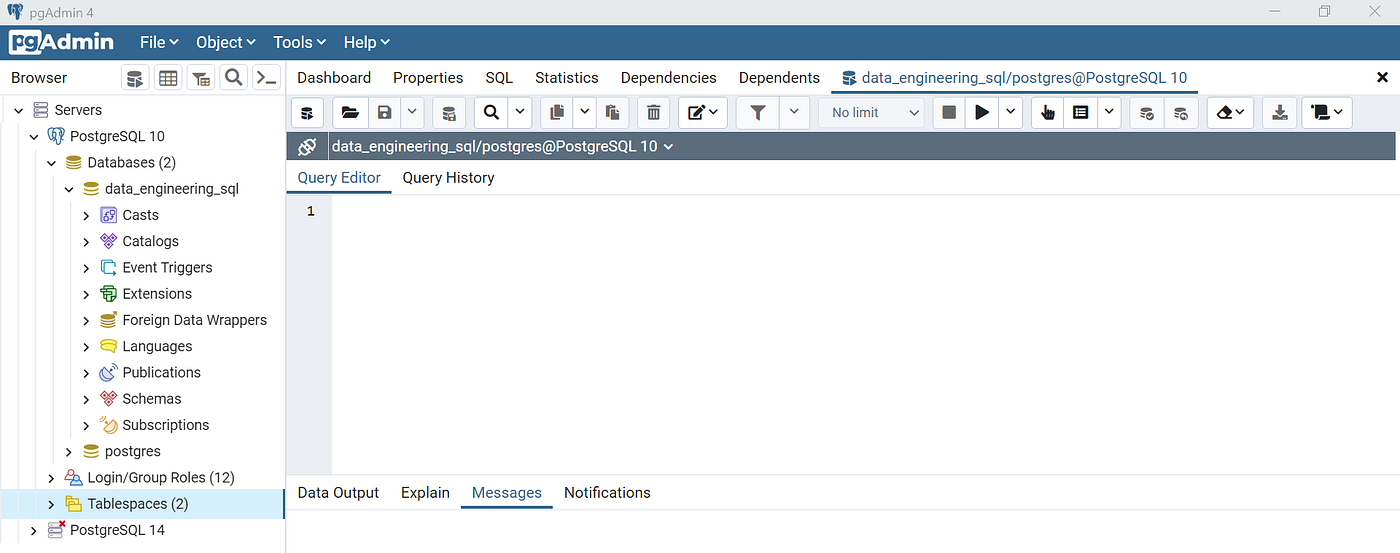
Task: Switch to the Dashboard tab
Action: coord(334,78)
